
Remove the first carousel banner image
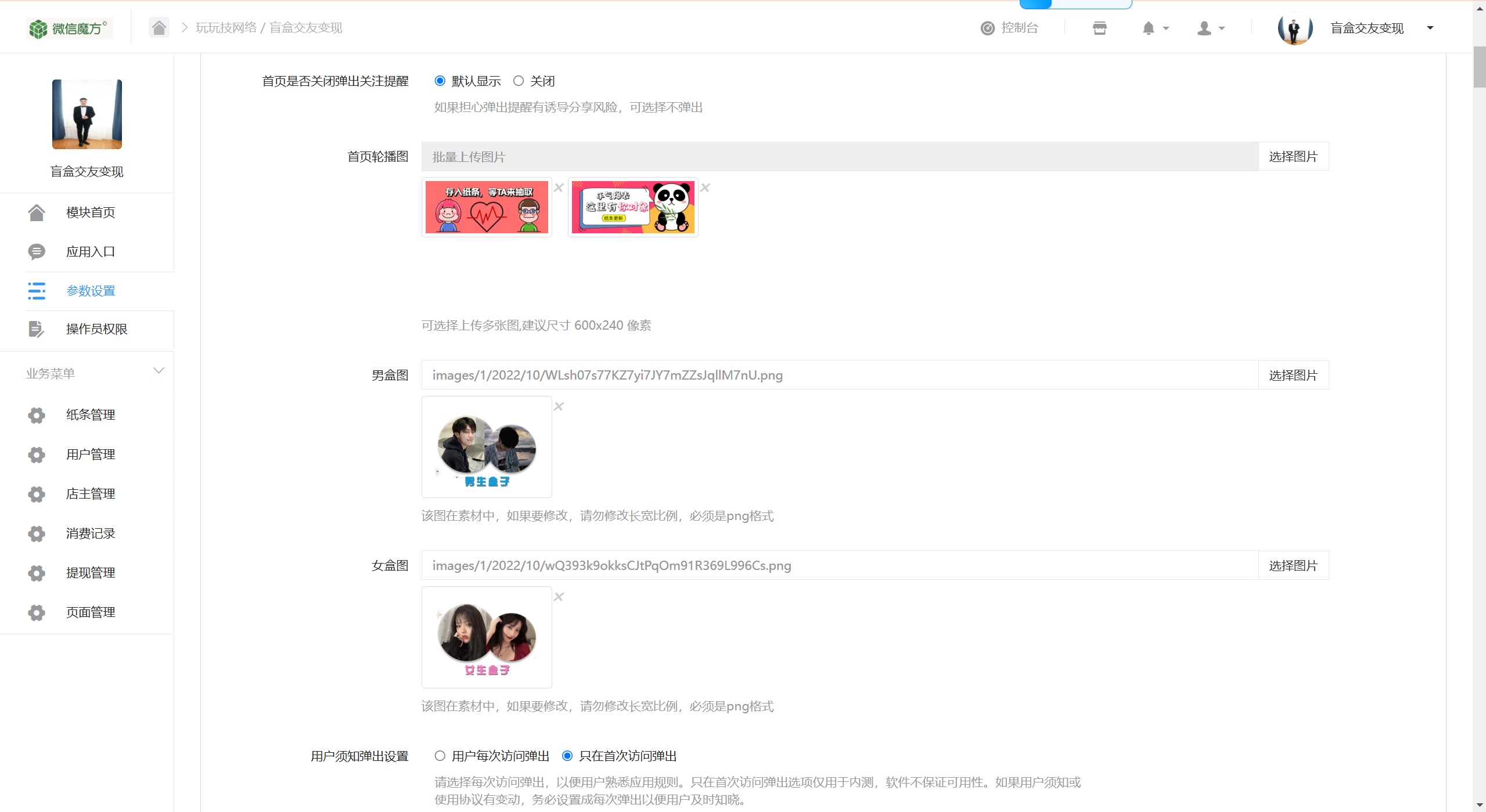[x=559, y=187]
